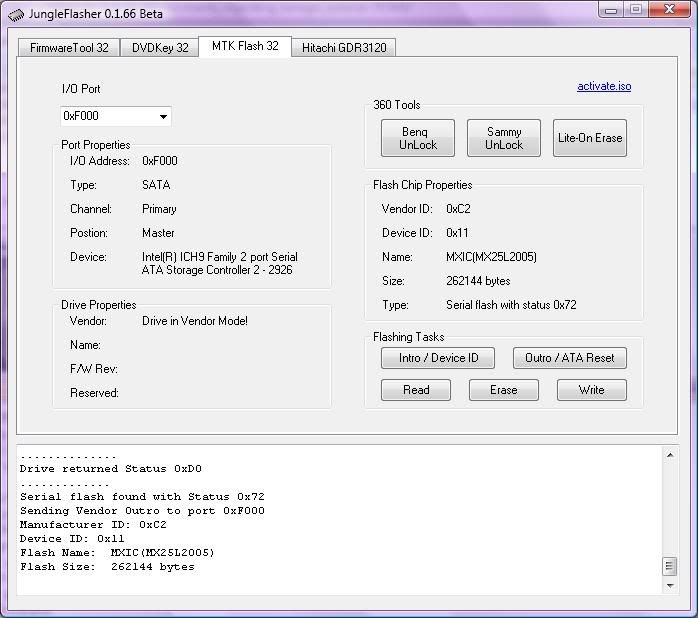The image size is (698, 618).
Task: Switch to the FirmwareTool 32 tab
Action: 69,48
